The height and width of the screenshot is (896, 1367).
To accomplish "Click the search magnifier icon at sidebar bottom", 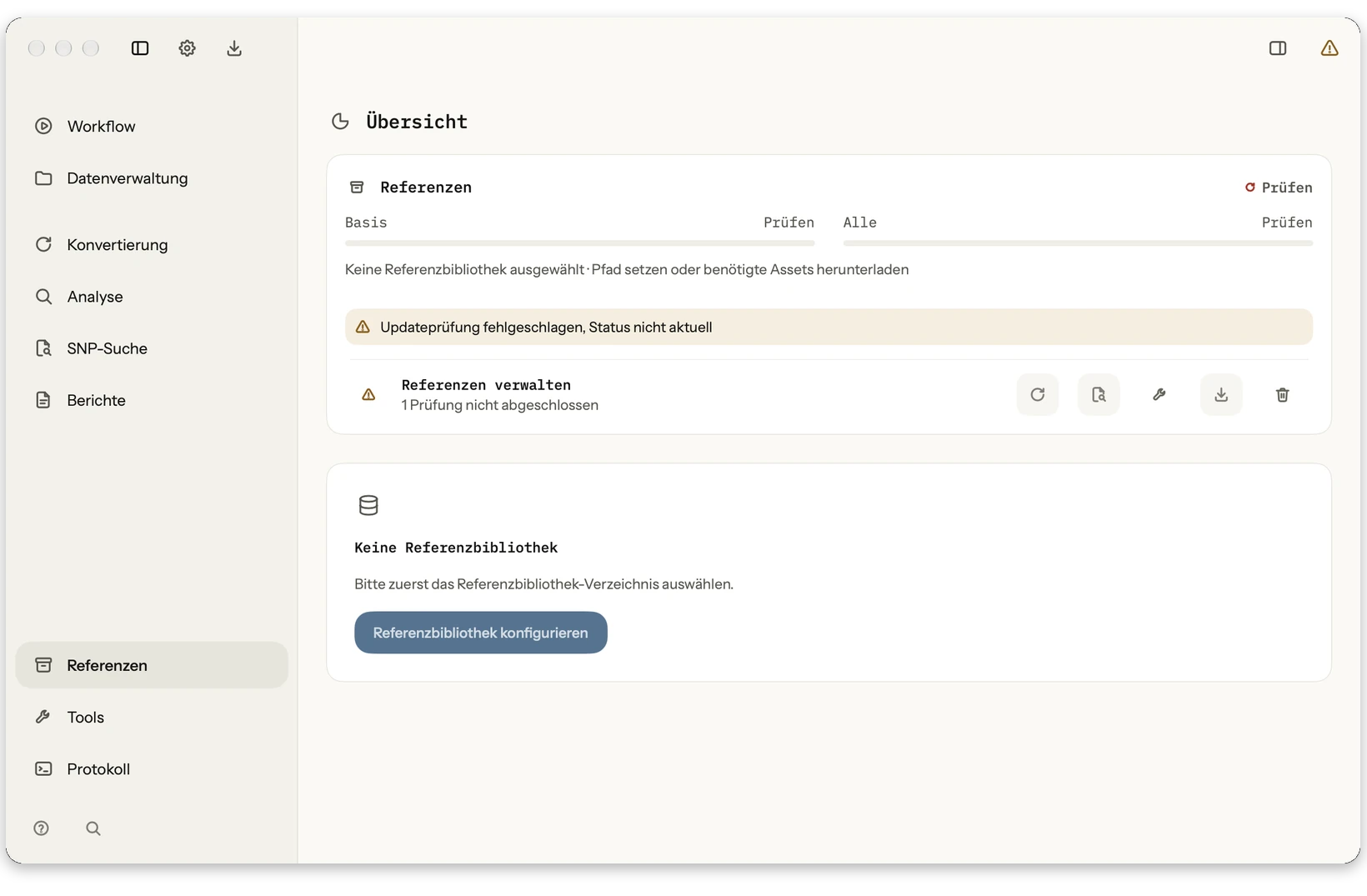I will point(93,828).
